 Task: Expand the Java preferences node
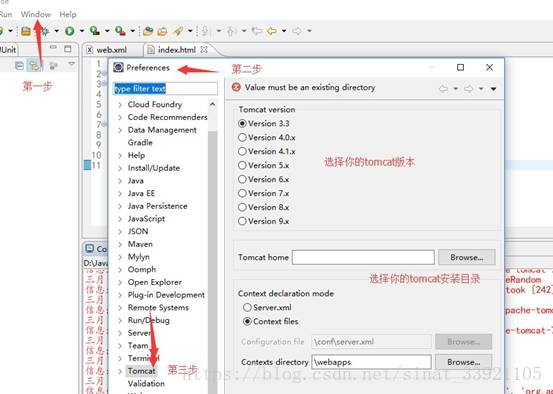[x=120, y=181]
